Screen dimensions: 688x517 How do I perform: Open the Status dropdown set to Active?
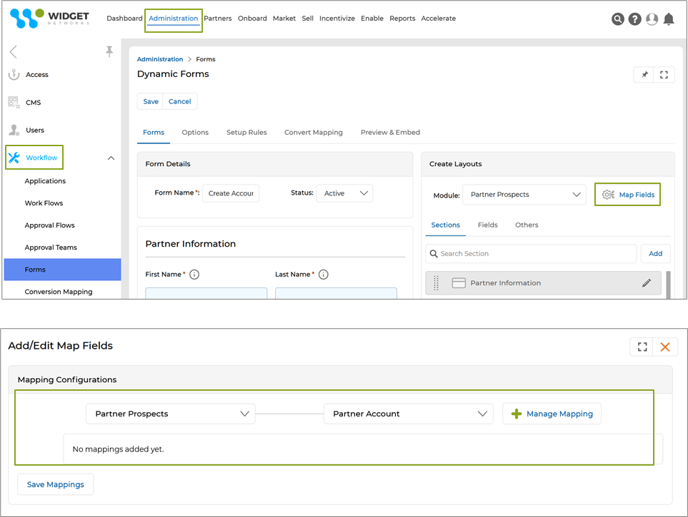click(345, 193)
